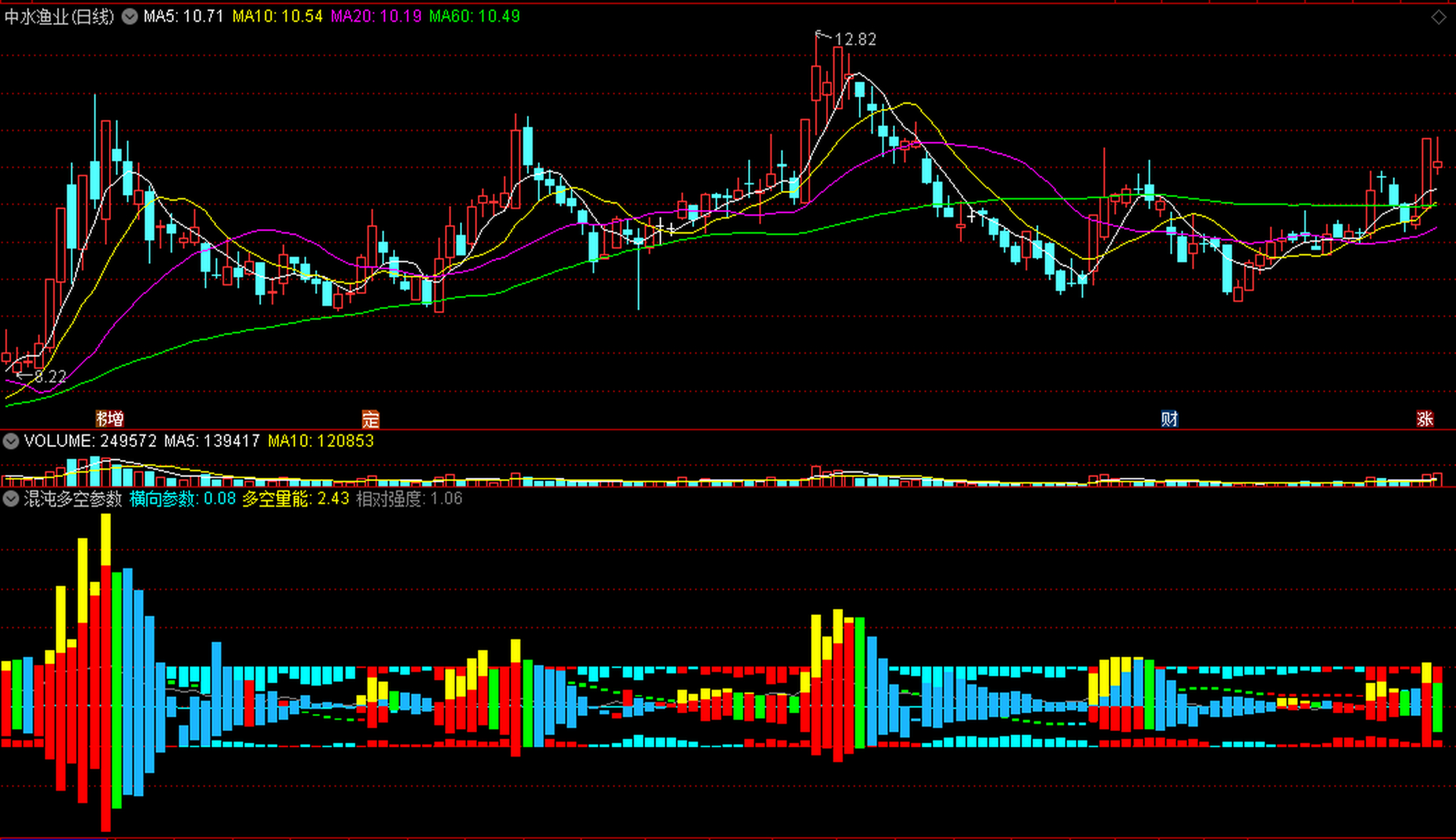Viewport: 1456px width, 840px height.
Task: Click the 8.22 low price label
Action: pyautogui.click(x=51, y=377)
